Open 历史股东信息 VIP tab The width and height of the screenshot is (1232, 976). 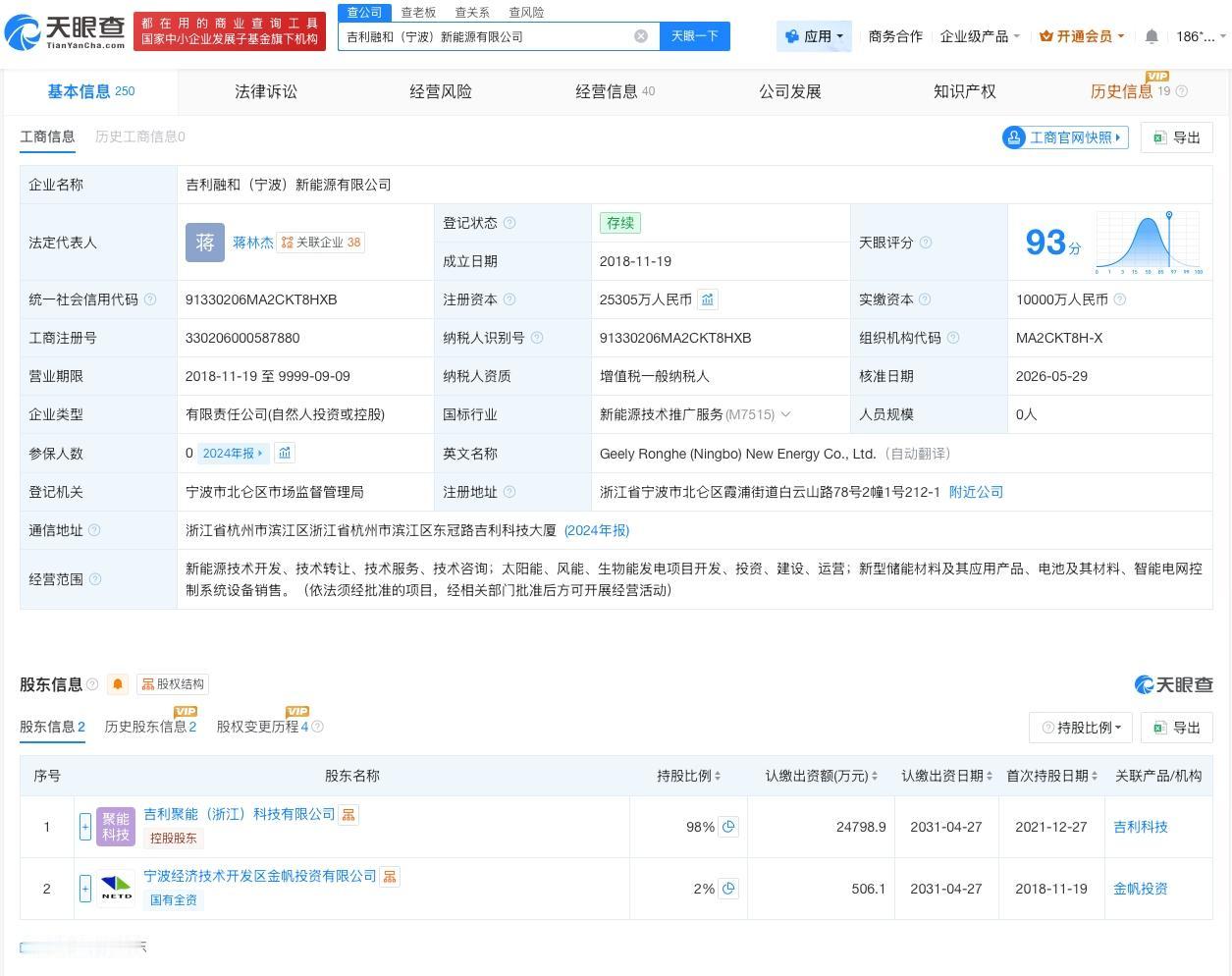pos(150,725)
